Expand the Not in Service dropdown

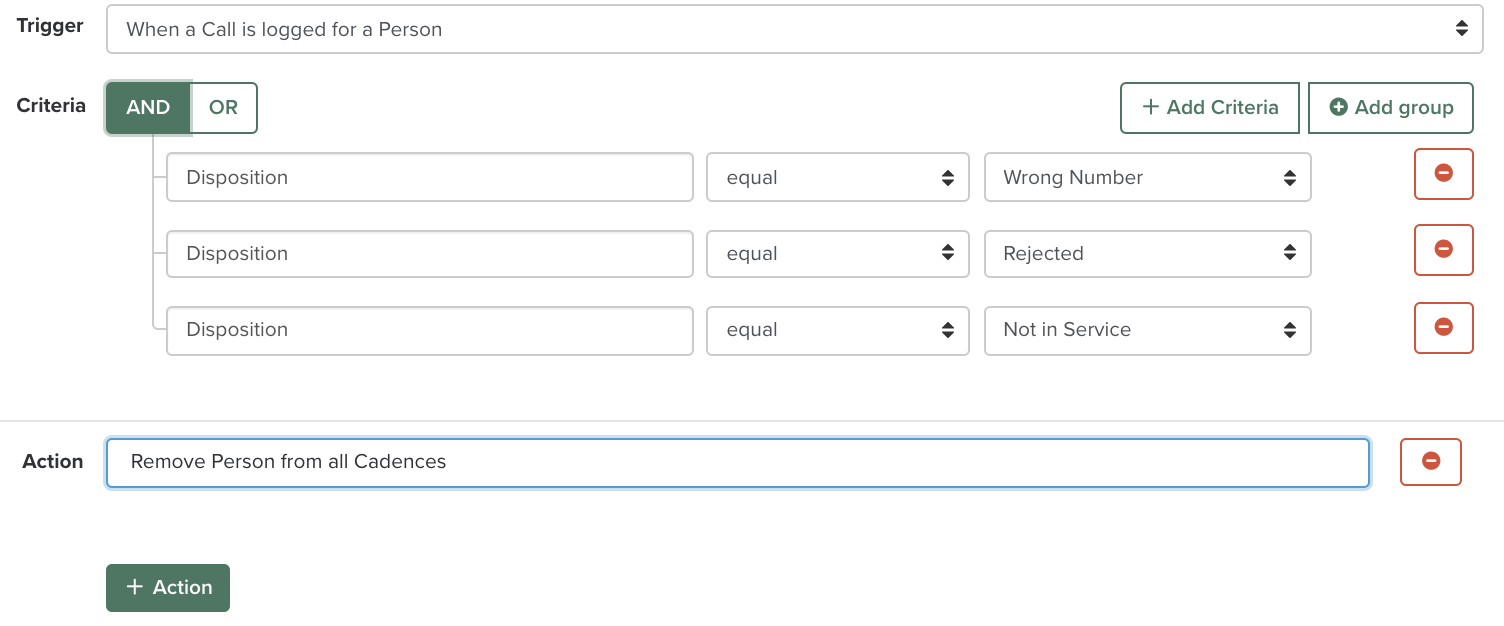[1147, 330]
